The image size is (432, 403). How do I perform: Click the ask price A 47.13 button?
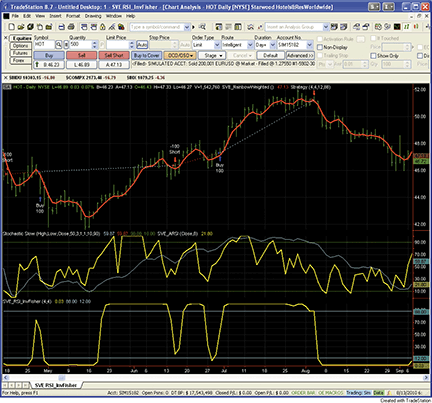point(114,64)
